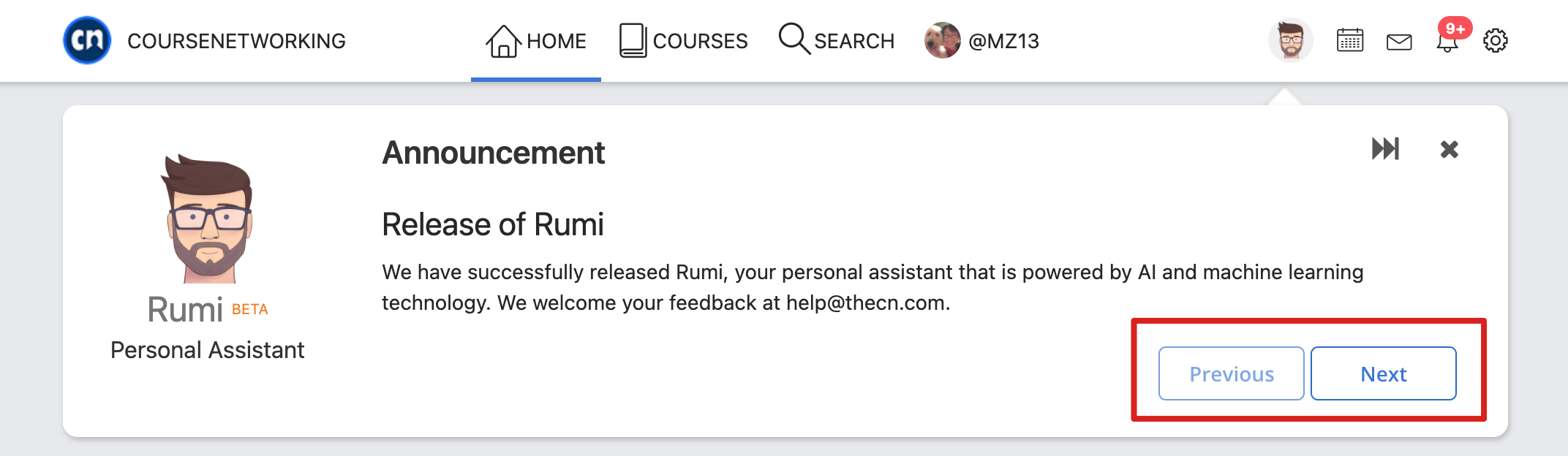Viewport: 1568px width, 456px height.
Task: Open the @MZ13 profile link
Action: point(981,41)
